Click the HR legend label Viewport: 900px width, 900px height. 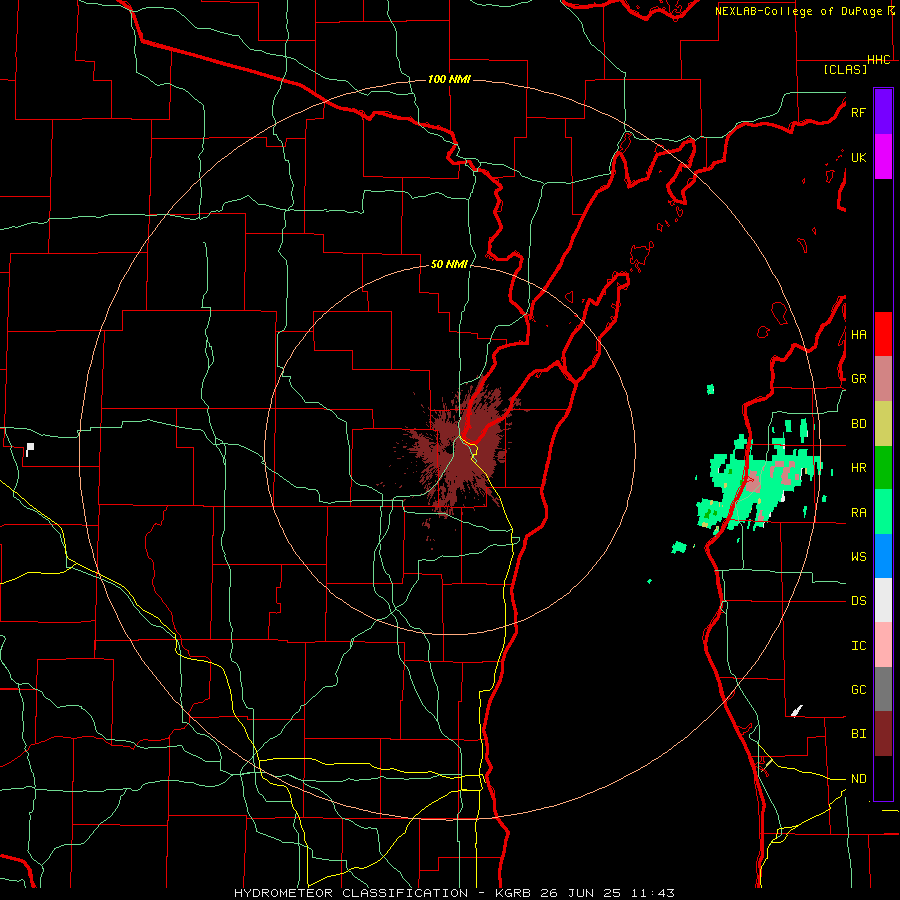pyautogui.click(x=858, y=468)
